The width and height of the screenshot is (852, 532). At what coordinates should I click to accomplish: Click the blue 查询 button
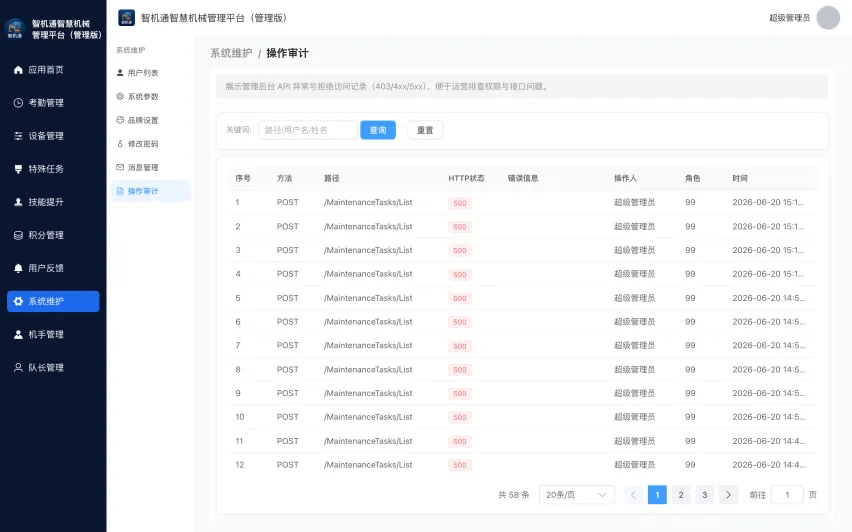coord(378,130)
